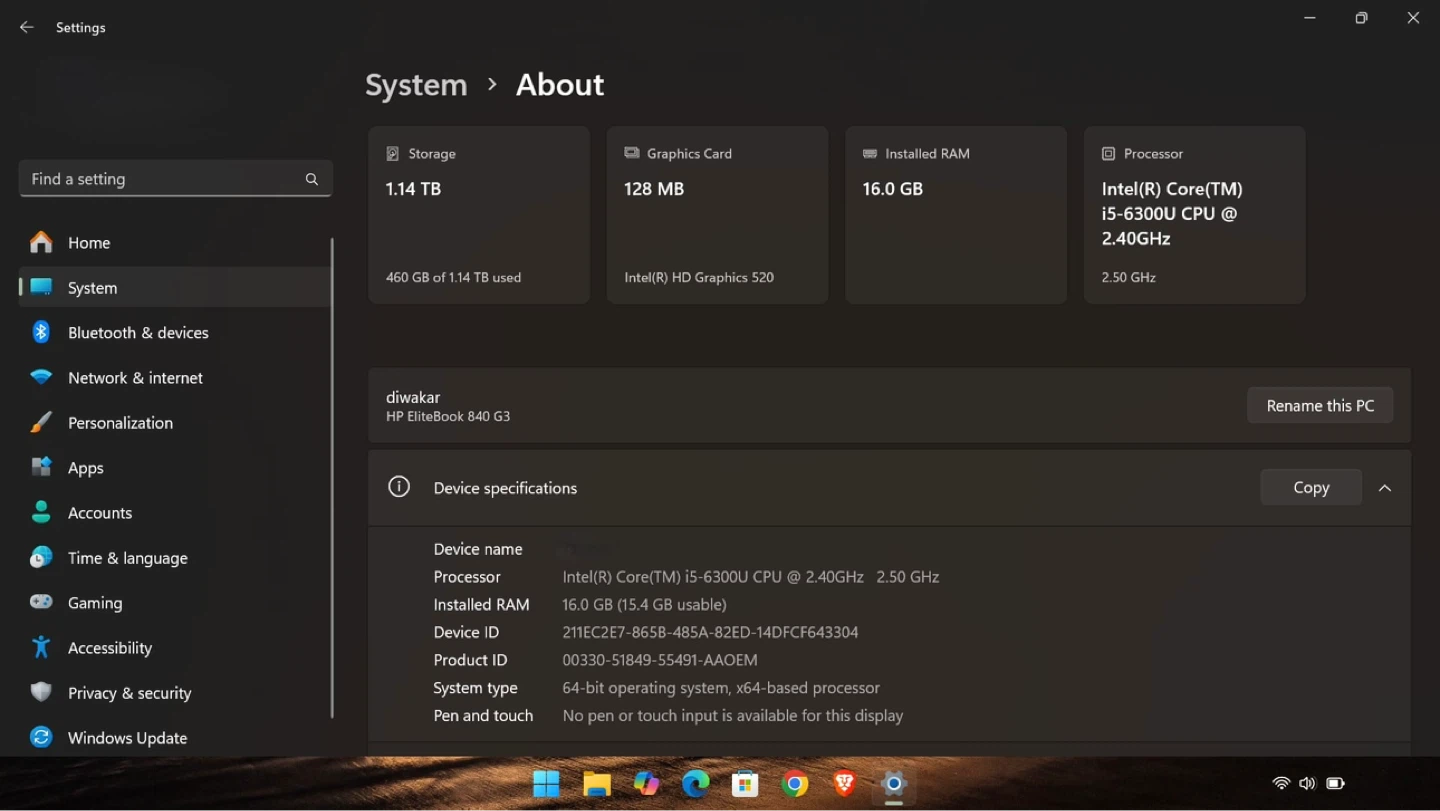Click the Windows Update sync icon
Viewport: 1440px width, 811px height.
coord(41,737)
